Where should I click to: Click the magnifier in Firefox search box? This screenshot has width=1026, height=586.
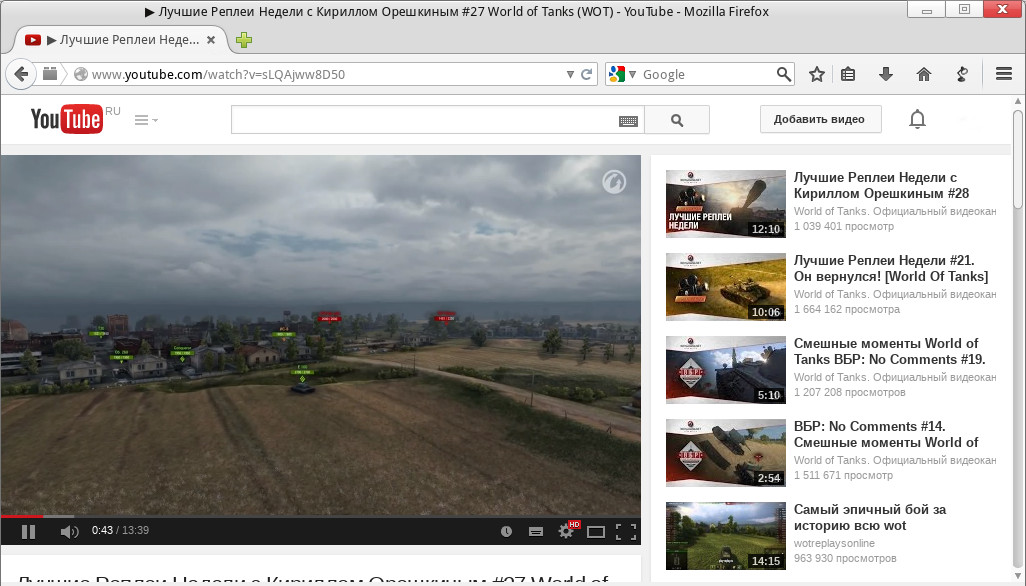point(783,74)
